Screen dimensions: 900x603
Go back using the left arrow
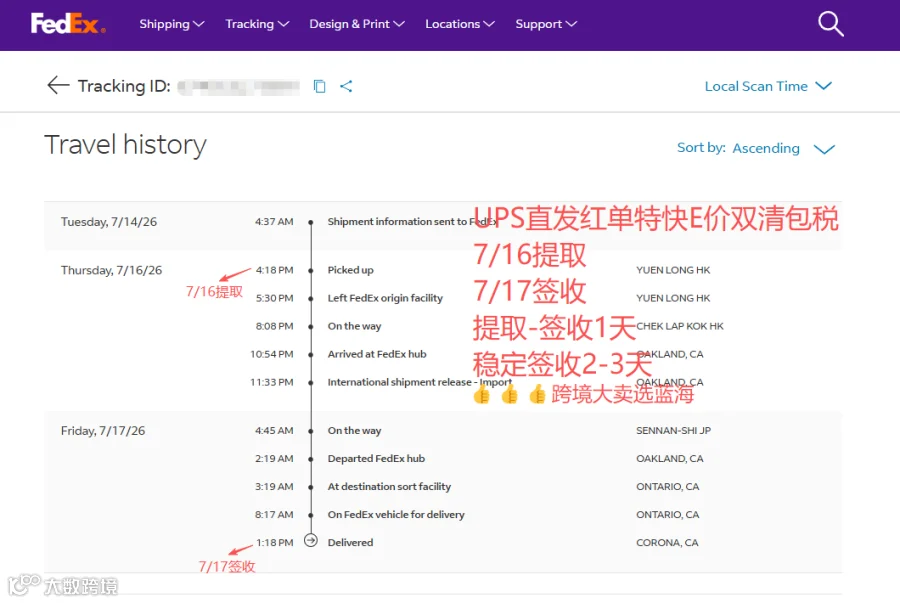pos(58,85)
